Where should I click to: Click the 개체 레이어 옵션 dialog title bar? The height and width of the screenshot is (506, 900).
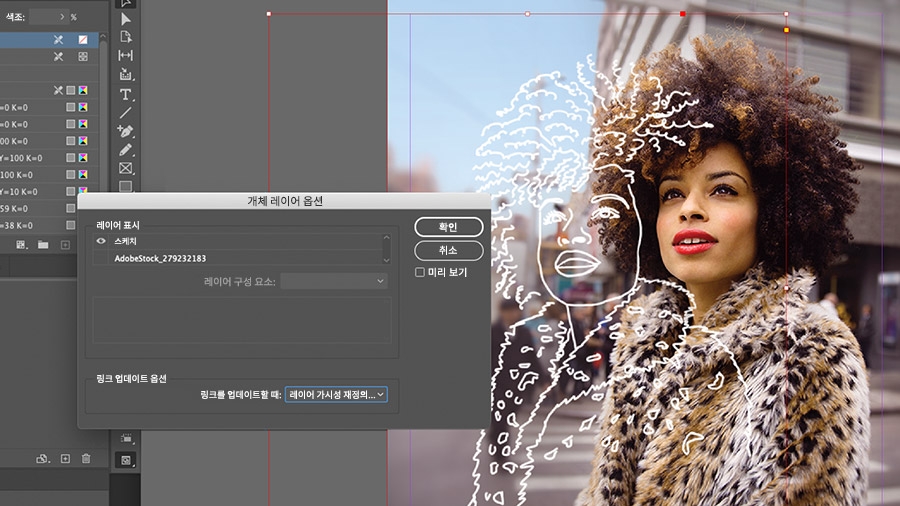(284, 201)
